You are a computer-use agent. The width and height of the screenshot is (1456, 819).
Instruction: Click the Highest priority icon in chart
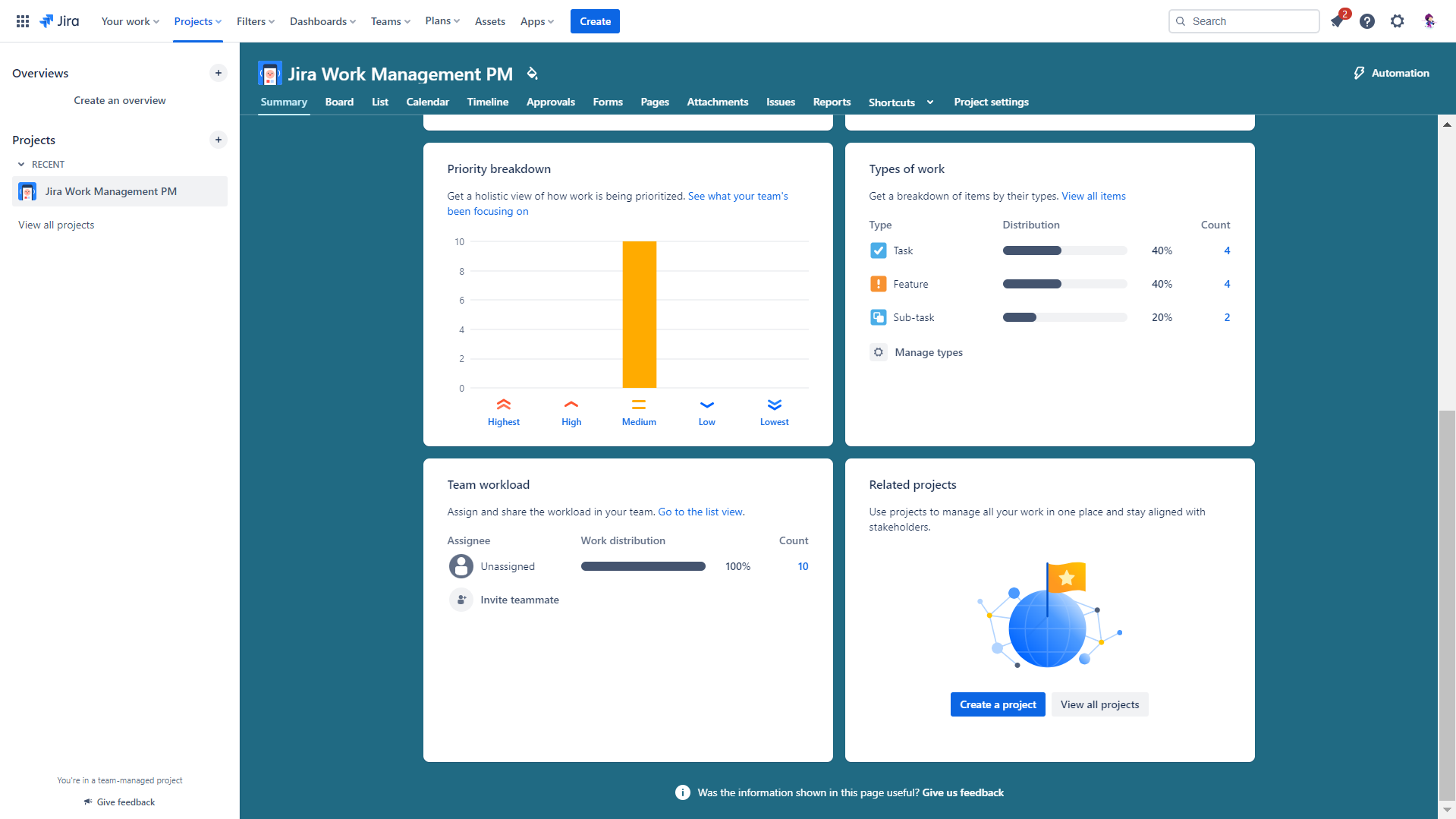pyautogui.click(x=504, y=405)
